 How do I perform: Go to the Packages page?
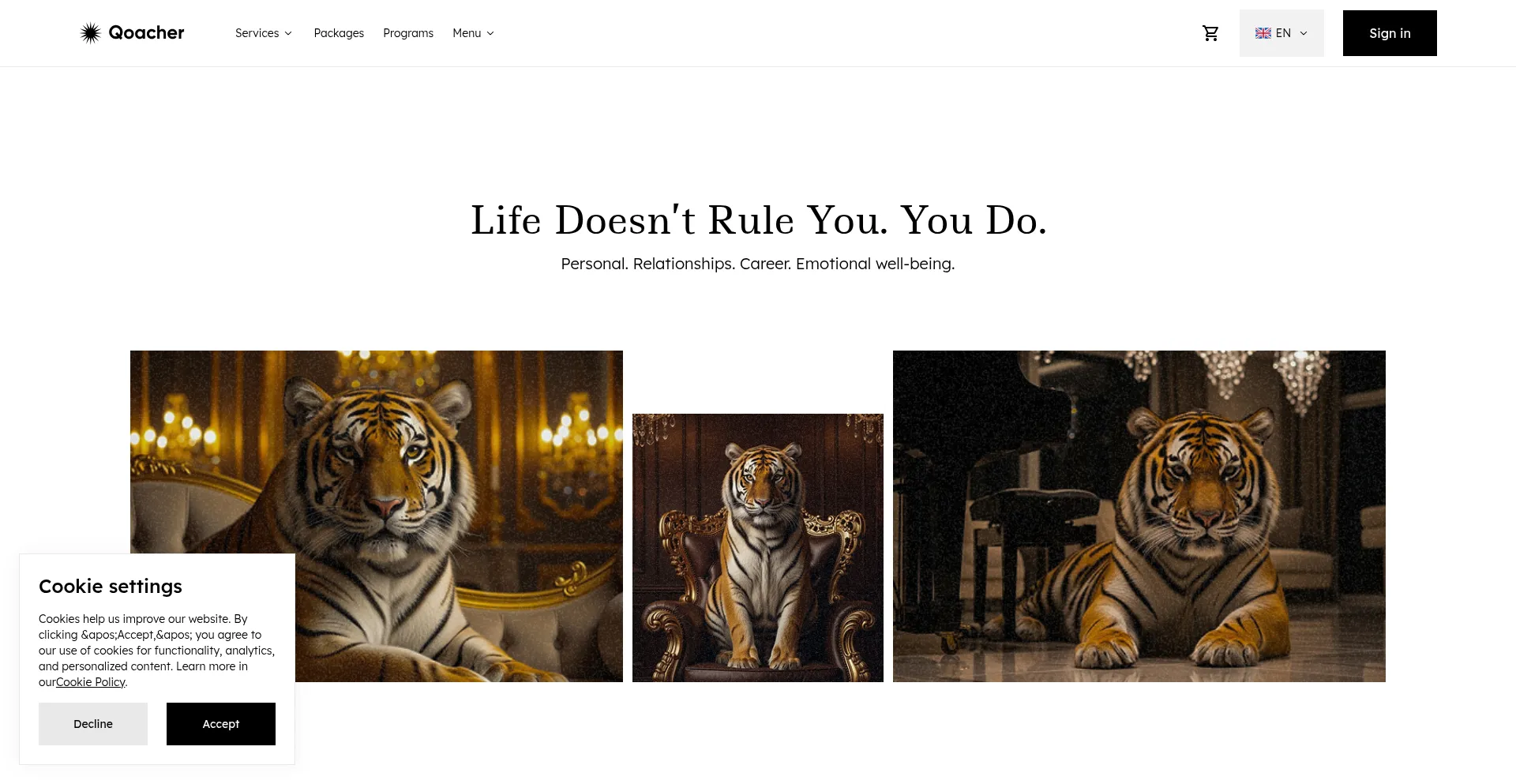tap(339, 33)
